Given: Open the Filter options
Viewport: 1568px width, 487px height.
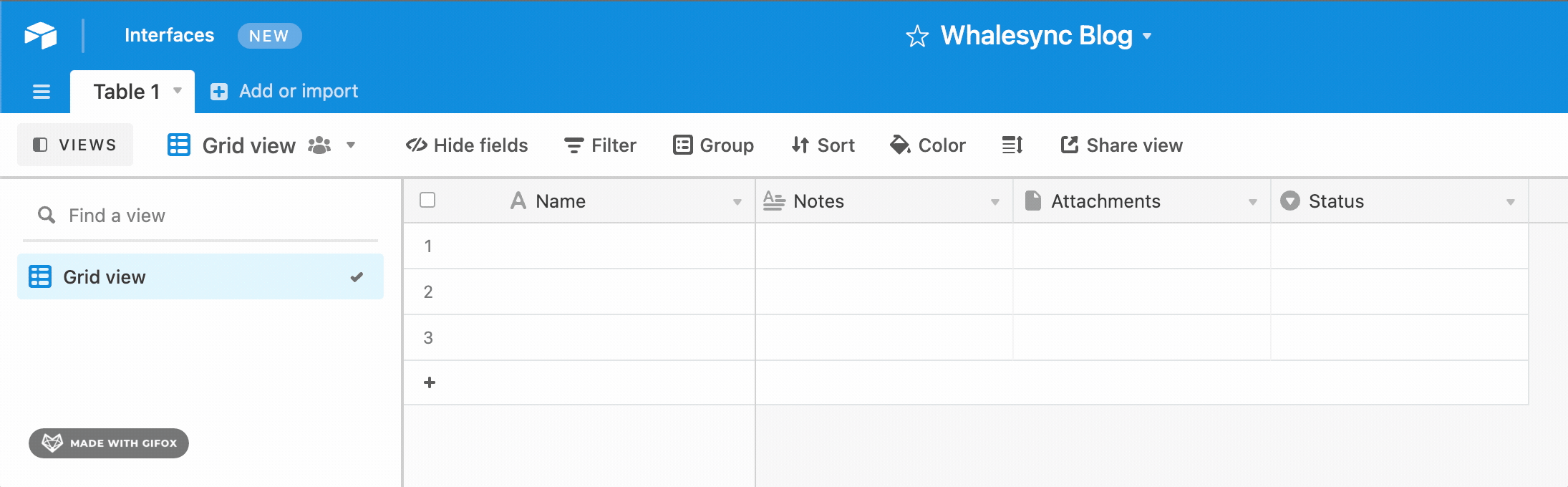Looking at the screenshot, I should (x=600, y=145).
